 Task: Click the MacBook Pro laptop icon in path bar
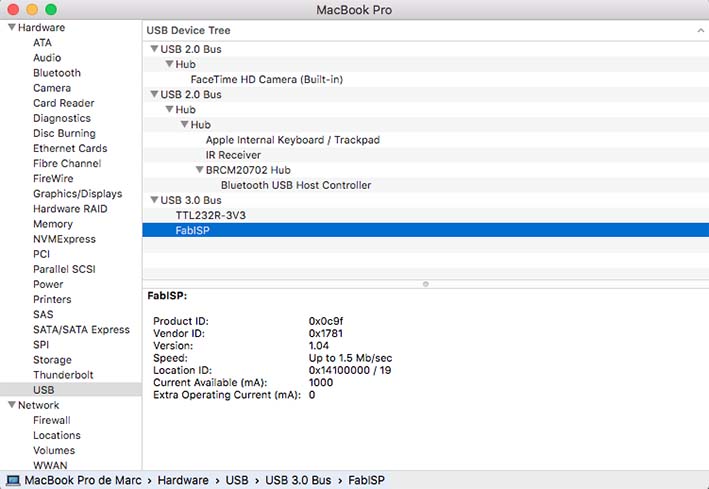[x=13, y=480]
